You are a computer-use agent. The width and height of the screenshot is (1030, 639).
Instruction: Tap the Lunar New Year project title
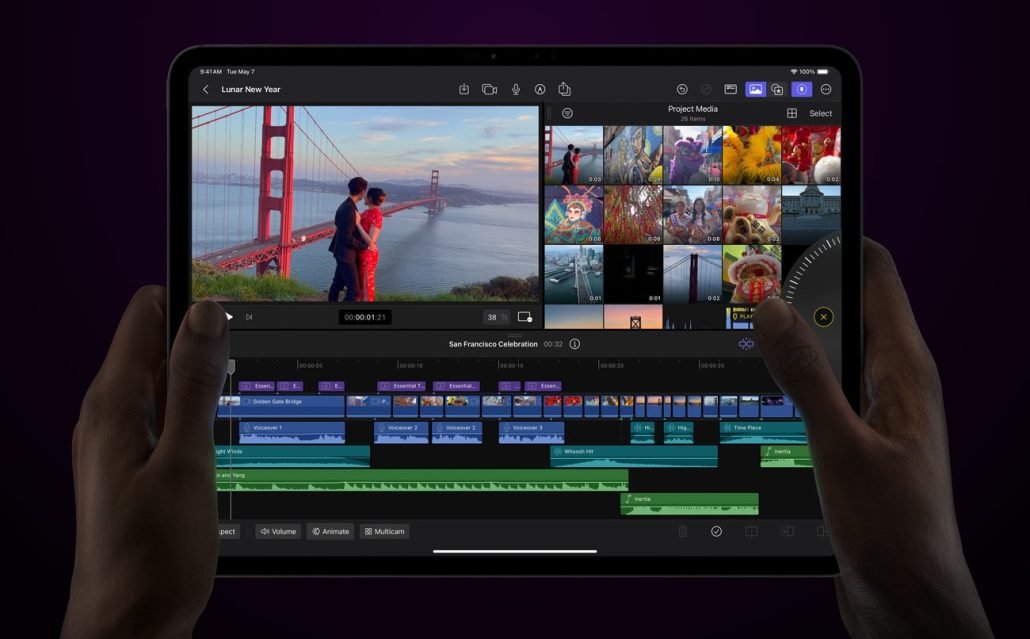point(251,89)
